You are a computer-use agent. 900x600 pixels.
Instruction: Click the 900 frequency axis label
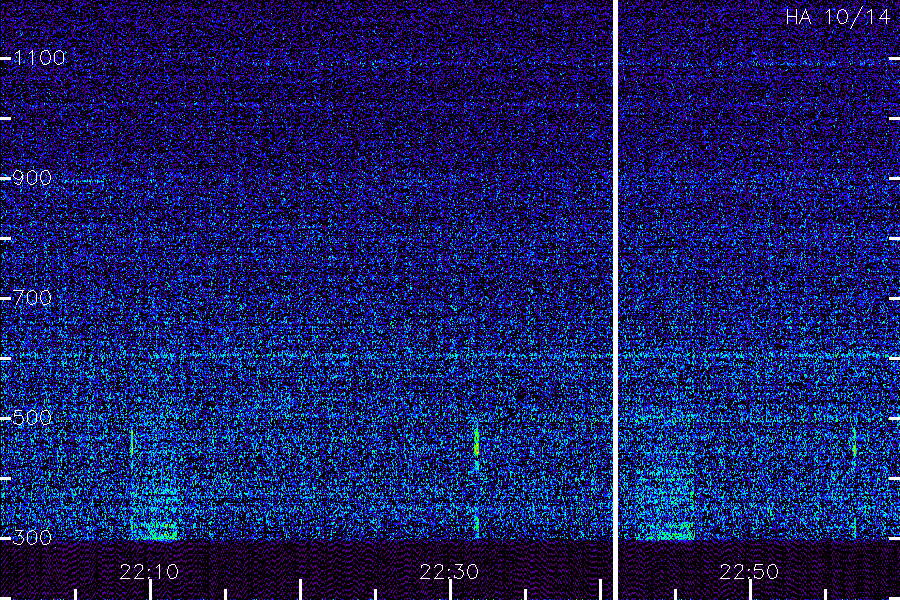click(x=32, y=178)
